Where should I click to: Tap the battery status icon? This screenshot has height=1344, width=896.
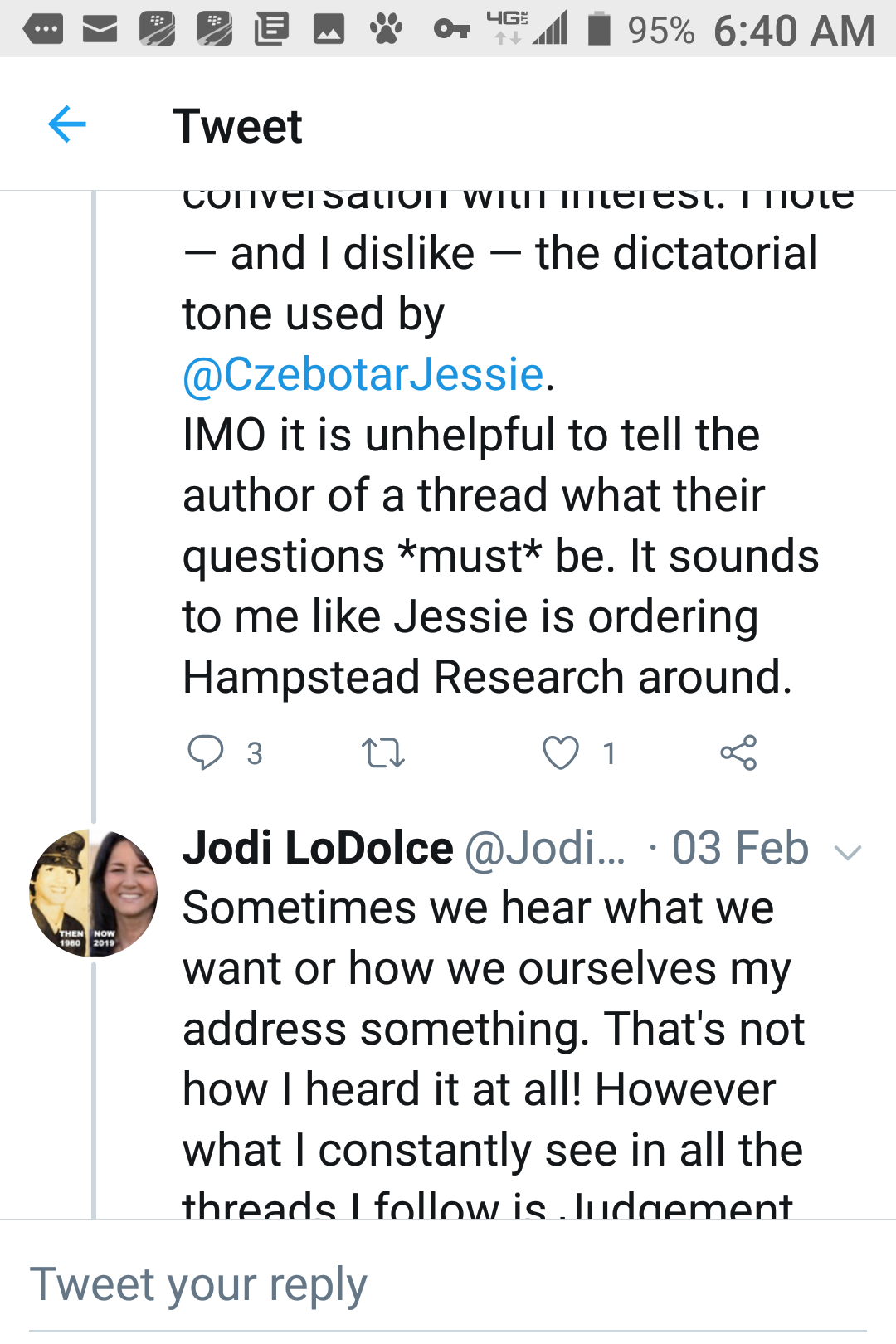(x=599, y=29)
